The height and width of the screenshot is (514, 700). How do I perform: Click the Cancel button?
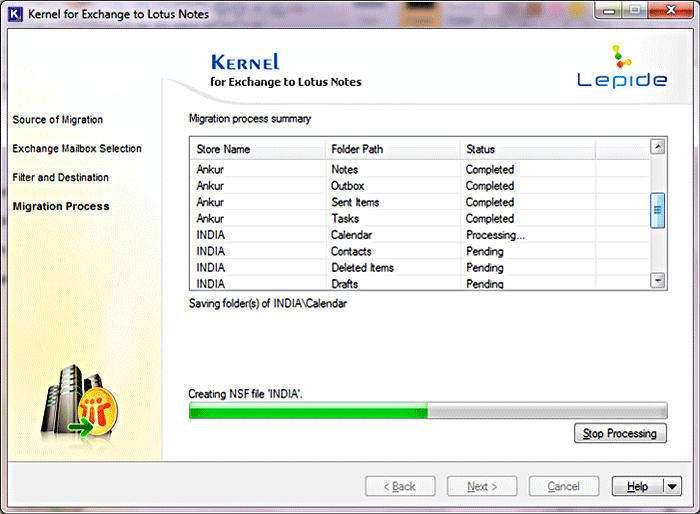(x=564, y=486)
